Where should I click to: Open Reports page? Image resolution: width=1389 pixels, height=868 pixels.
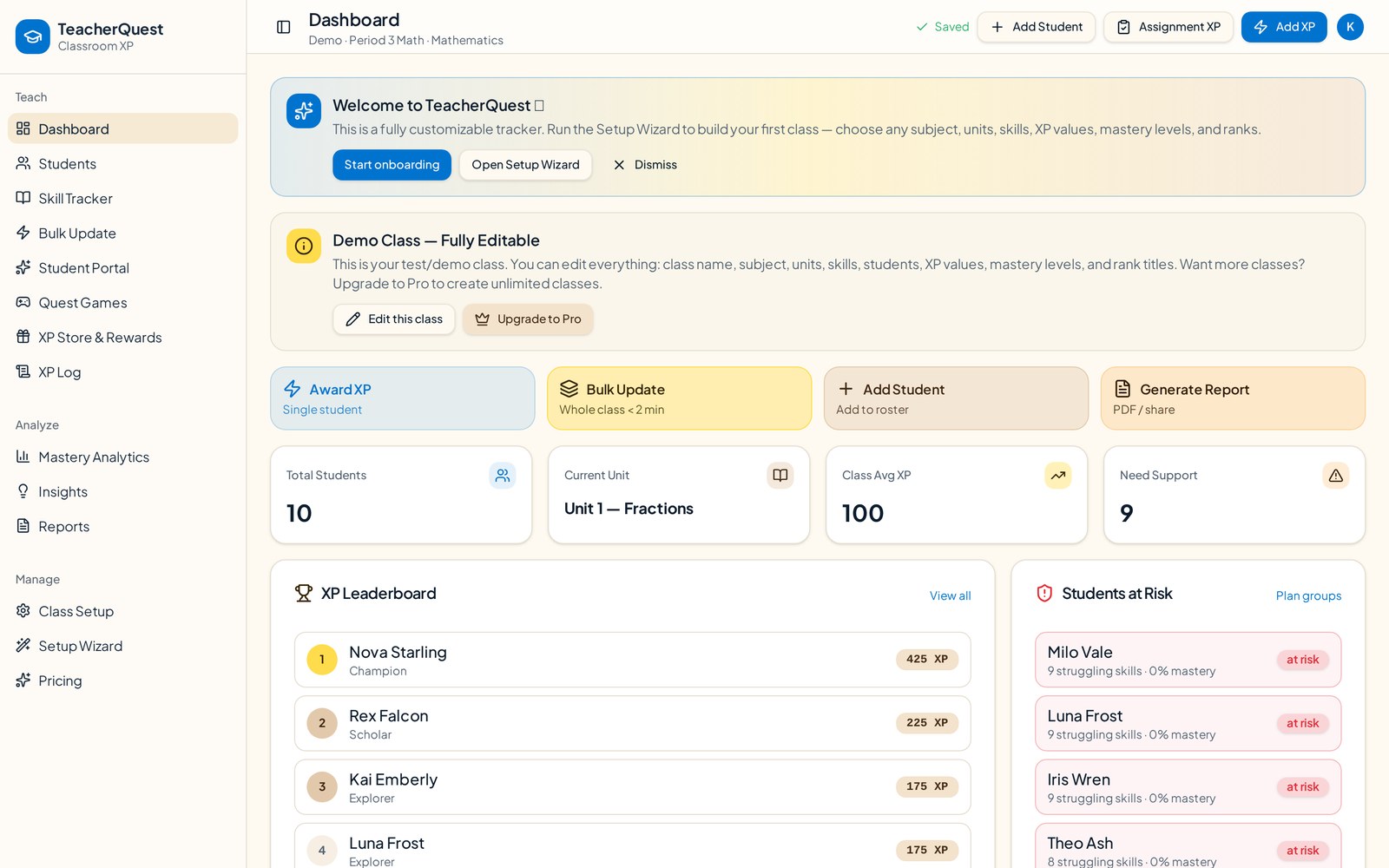click(122, 526)
